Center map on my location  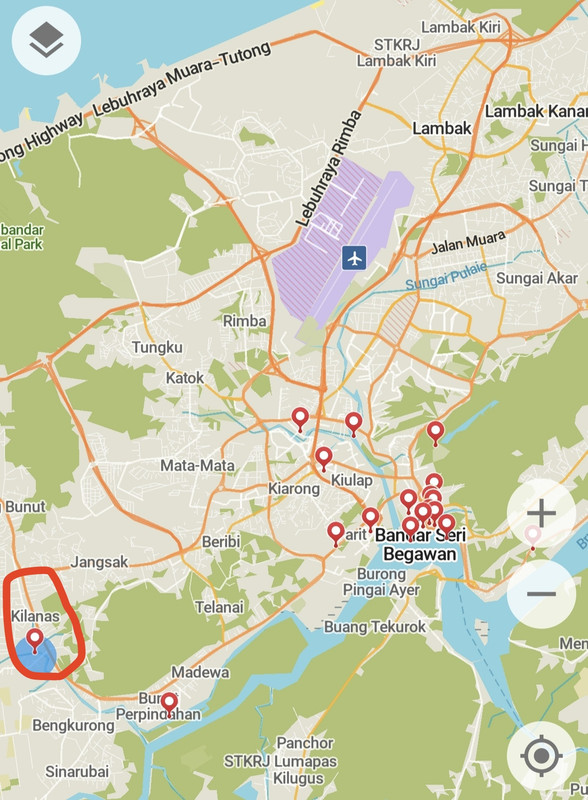[542, 755]
